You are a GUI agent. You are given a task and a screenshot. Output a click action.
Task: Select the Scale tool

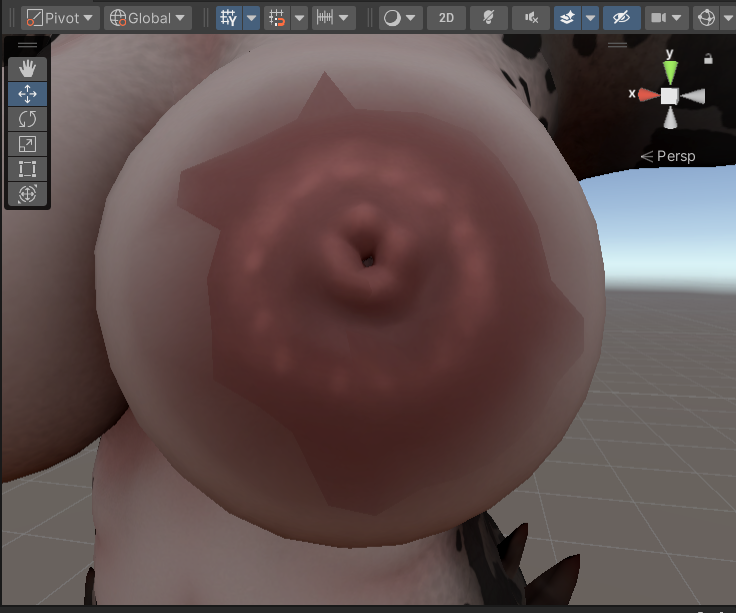[27, 144]
